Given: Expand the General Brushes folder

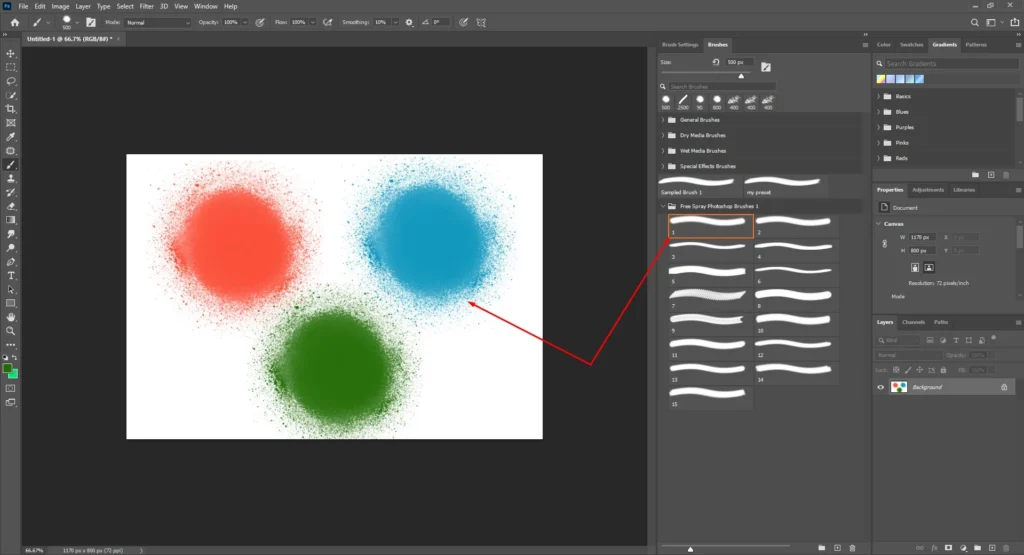Looking at the screenshot, I should [663, 120].
